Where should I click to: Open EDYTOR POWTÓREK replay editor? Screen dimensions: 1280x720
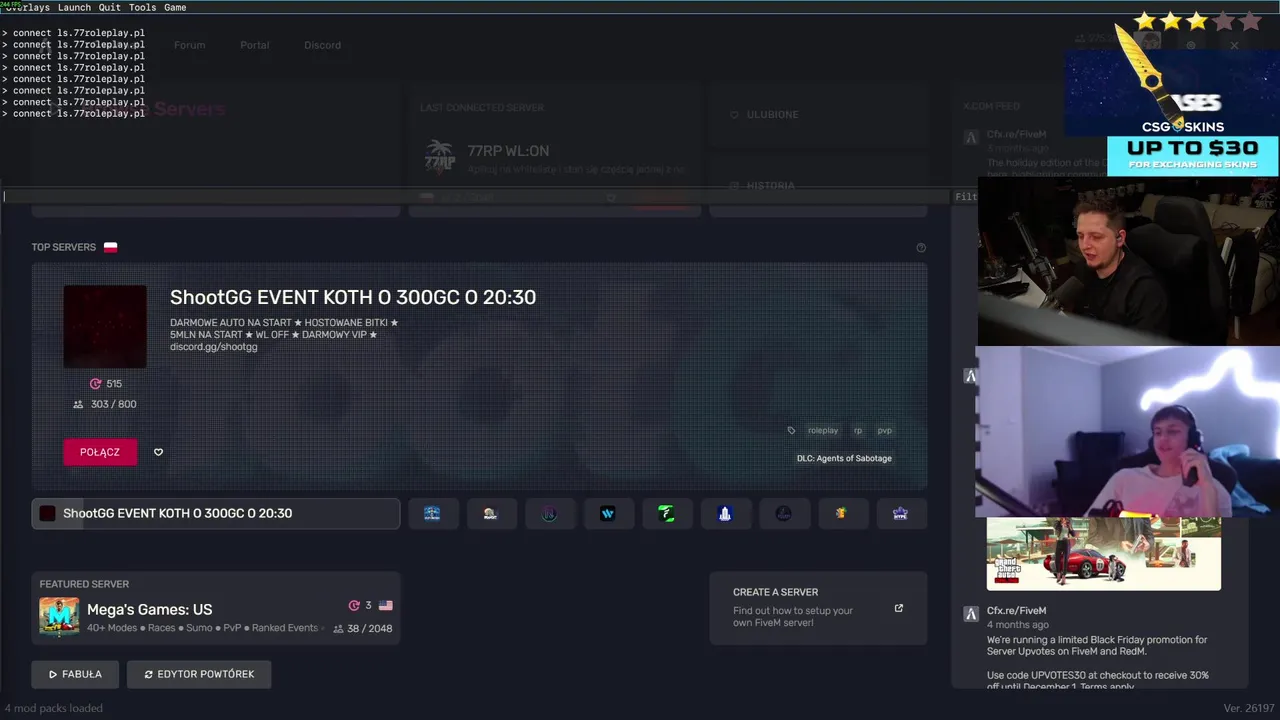pos(199,674)
